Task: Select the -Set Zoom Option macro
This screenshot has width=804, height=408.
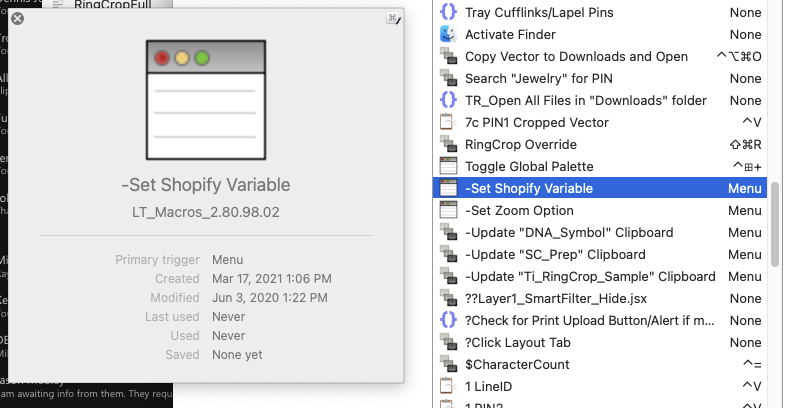Action: (600, 211)
